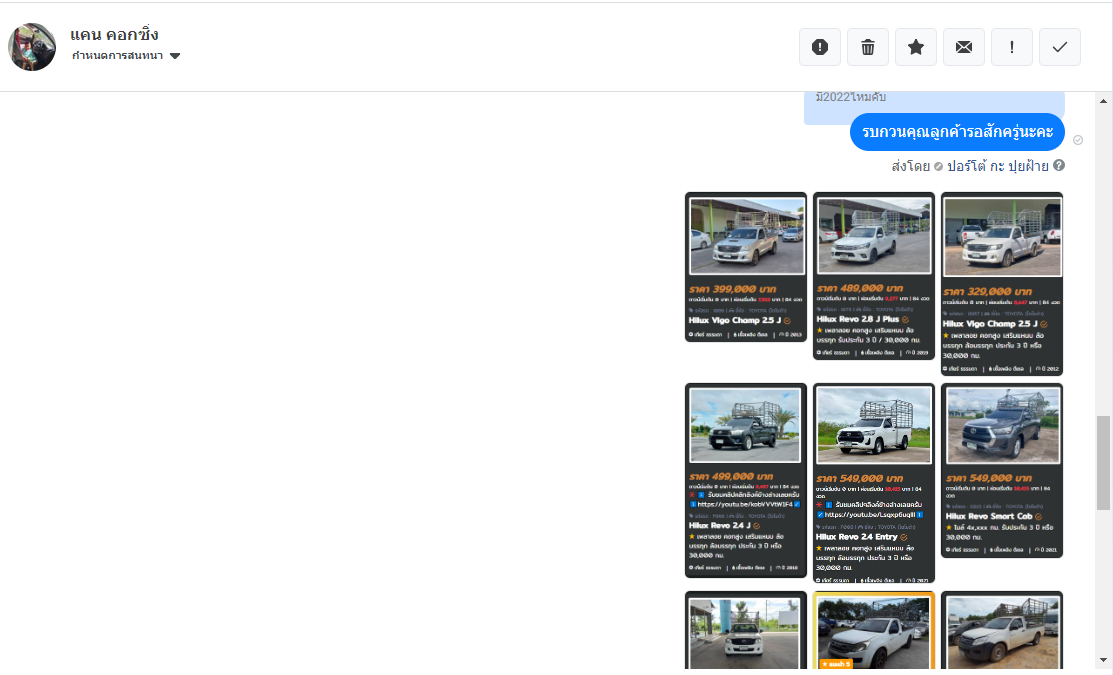Click the help question mark icon
The image size is (1113, 675).
1058,166
